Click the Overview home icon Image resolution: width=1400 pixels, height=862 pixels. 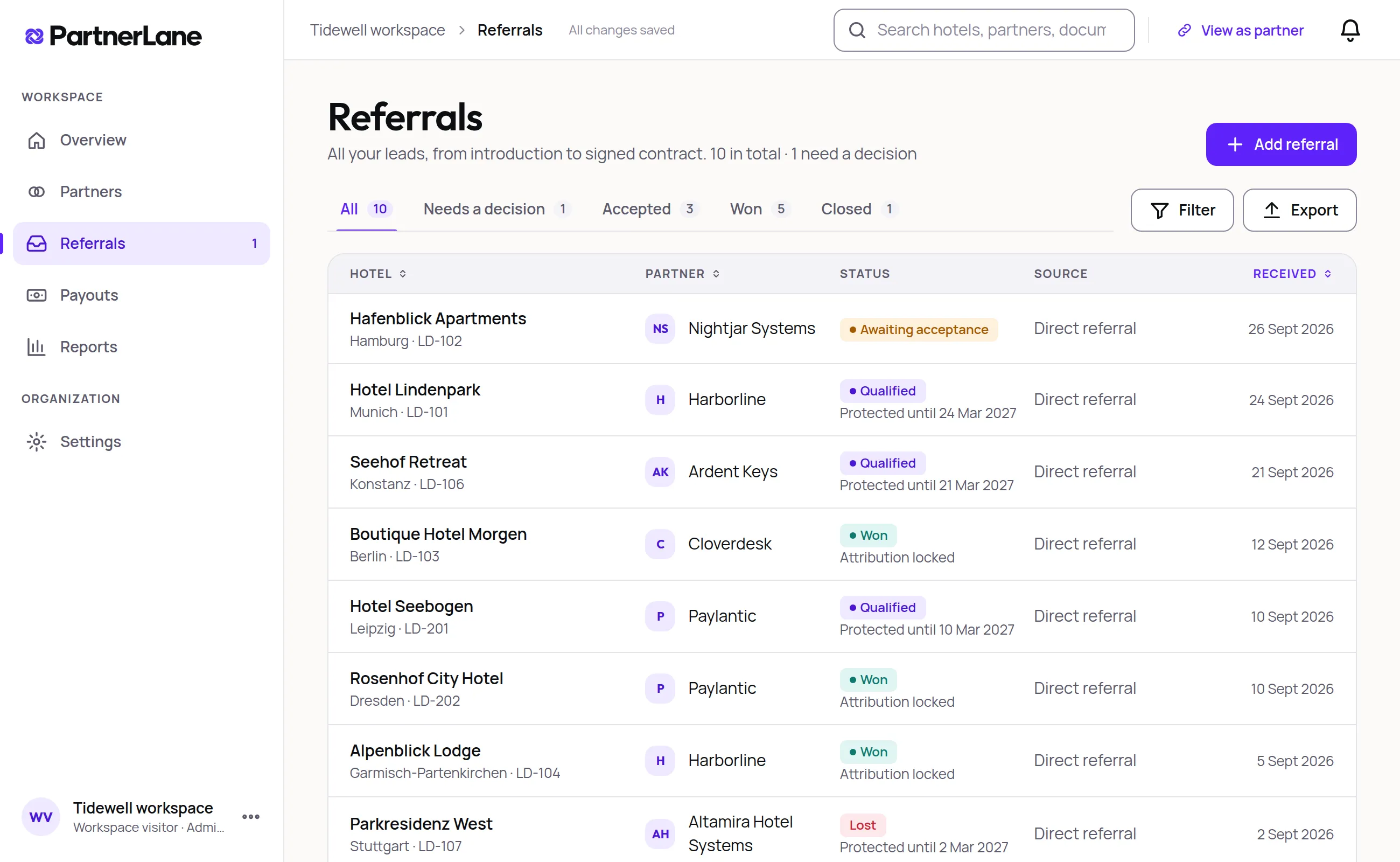37,140
